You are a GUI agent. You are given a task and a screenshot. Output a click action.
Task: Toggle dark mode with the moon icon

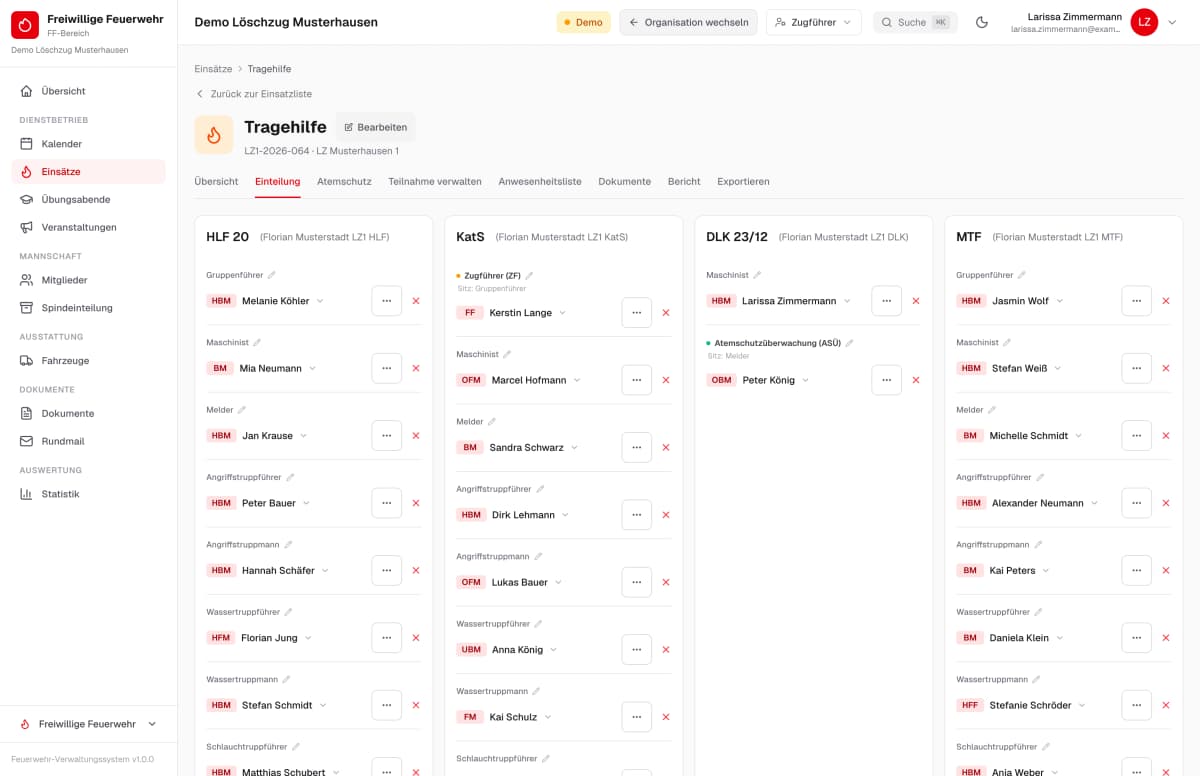(982, 22)
